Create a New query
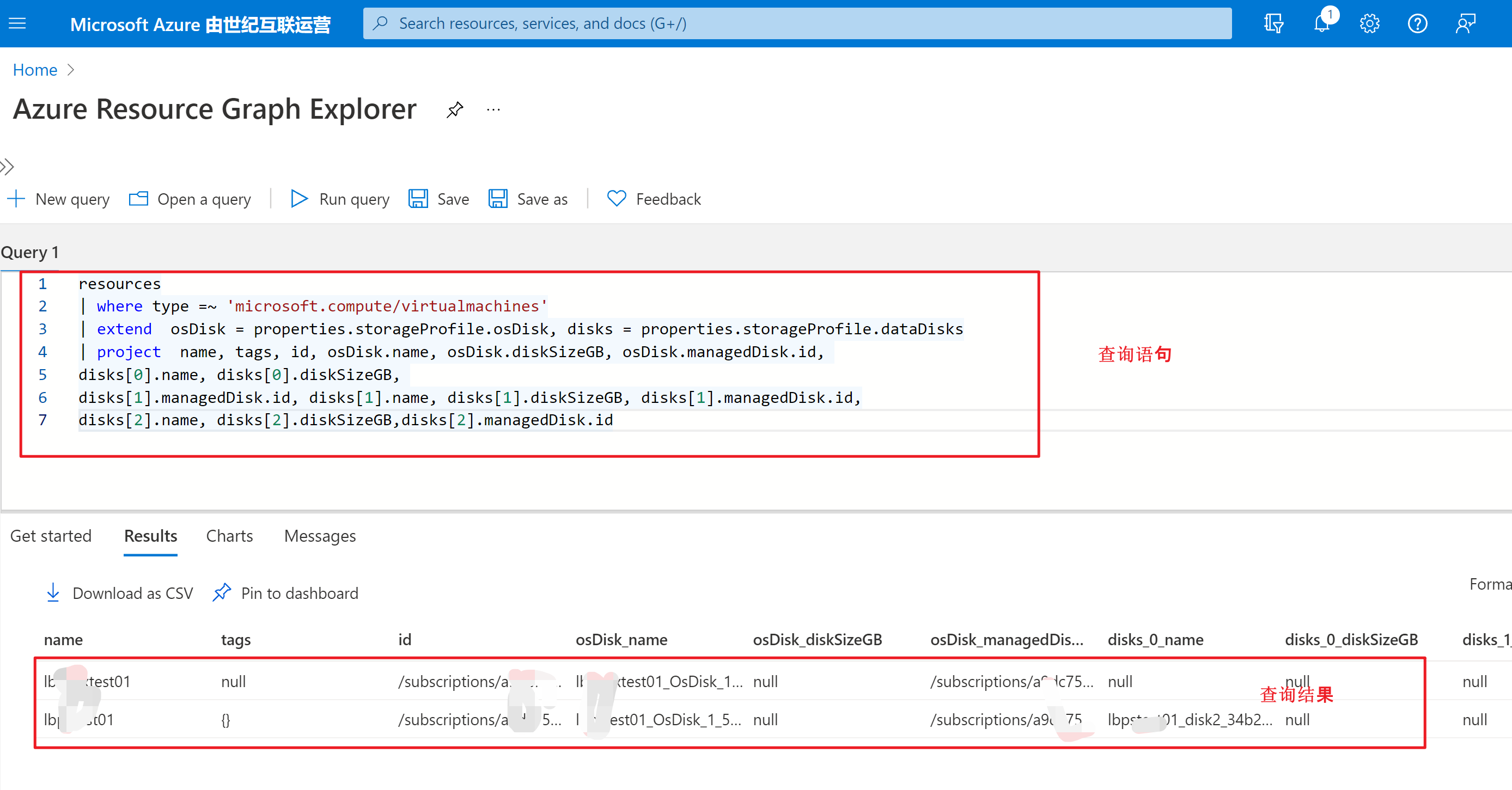Screen dimensions: 1512x790 59,199
